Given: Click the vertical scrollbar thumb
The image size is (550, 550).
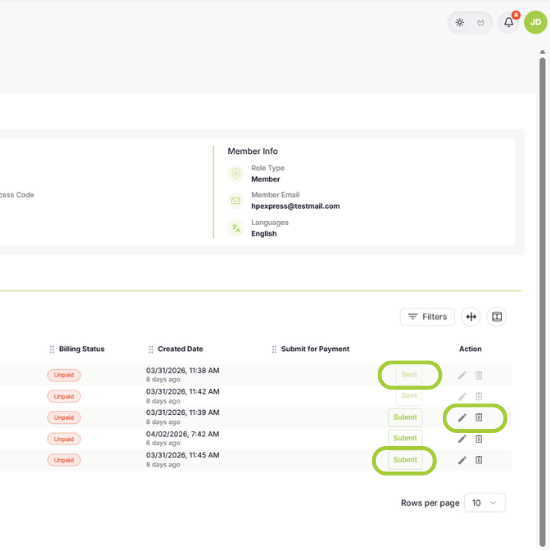Looking at the screenshot, I should point(542,302).
